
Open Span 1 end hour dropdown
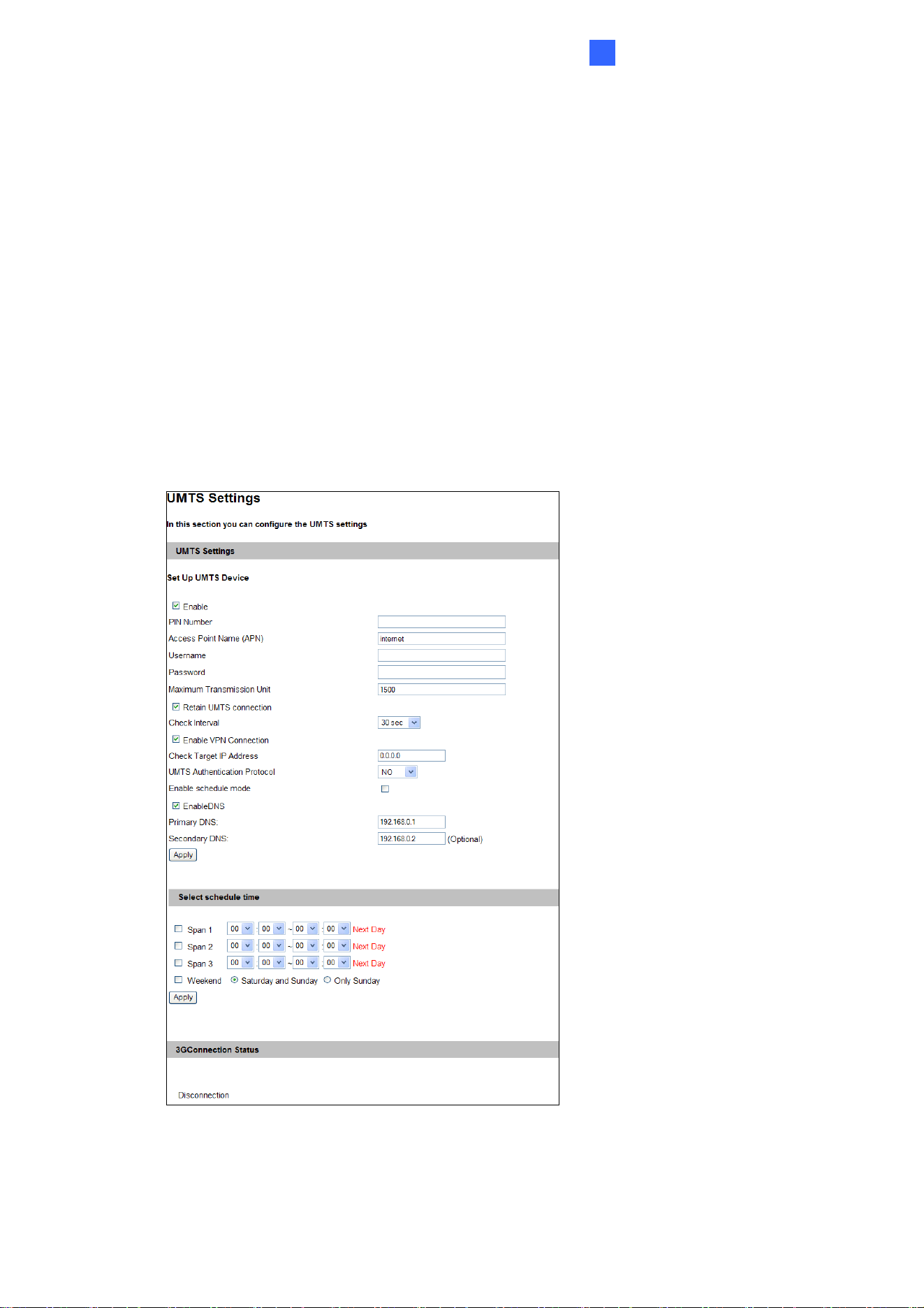point(305,929)
